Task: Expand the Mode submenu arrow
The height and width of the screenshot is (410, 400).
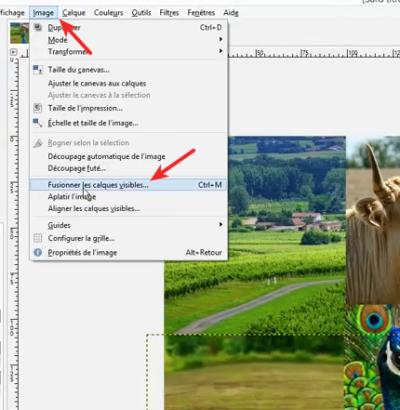Action: click(x=220, y=39)
